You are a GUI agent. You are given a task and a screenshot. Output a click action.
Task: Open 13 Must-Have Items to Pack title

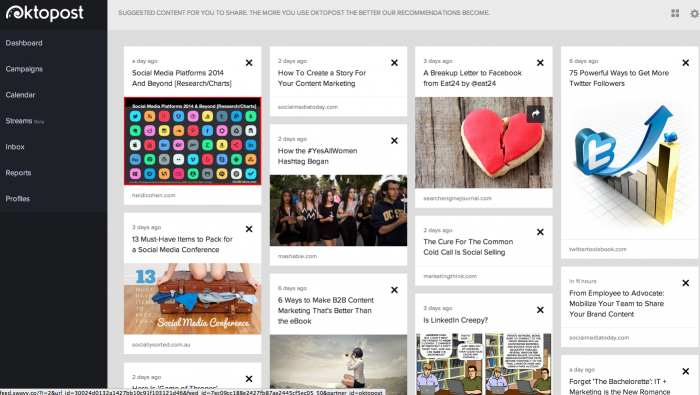[x=182, y=245]
